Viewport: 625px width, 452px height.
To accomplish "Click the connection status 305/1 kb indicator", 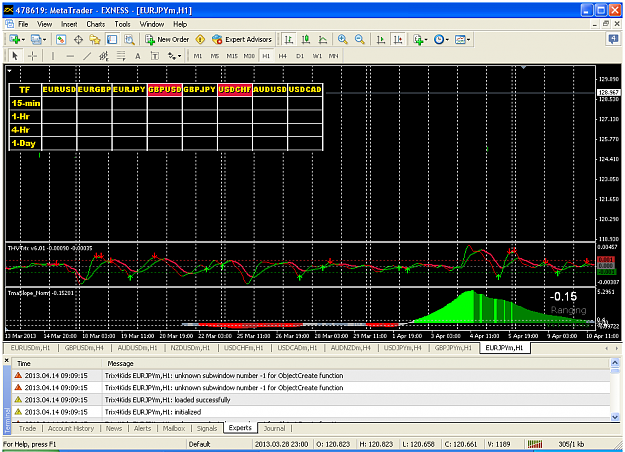I will [571, 444].
